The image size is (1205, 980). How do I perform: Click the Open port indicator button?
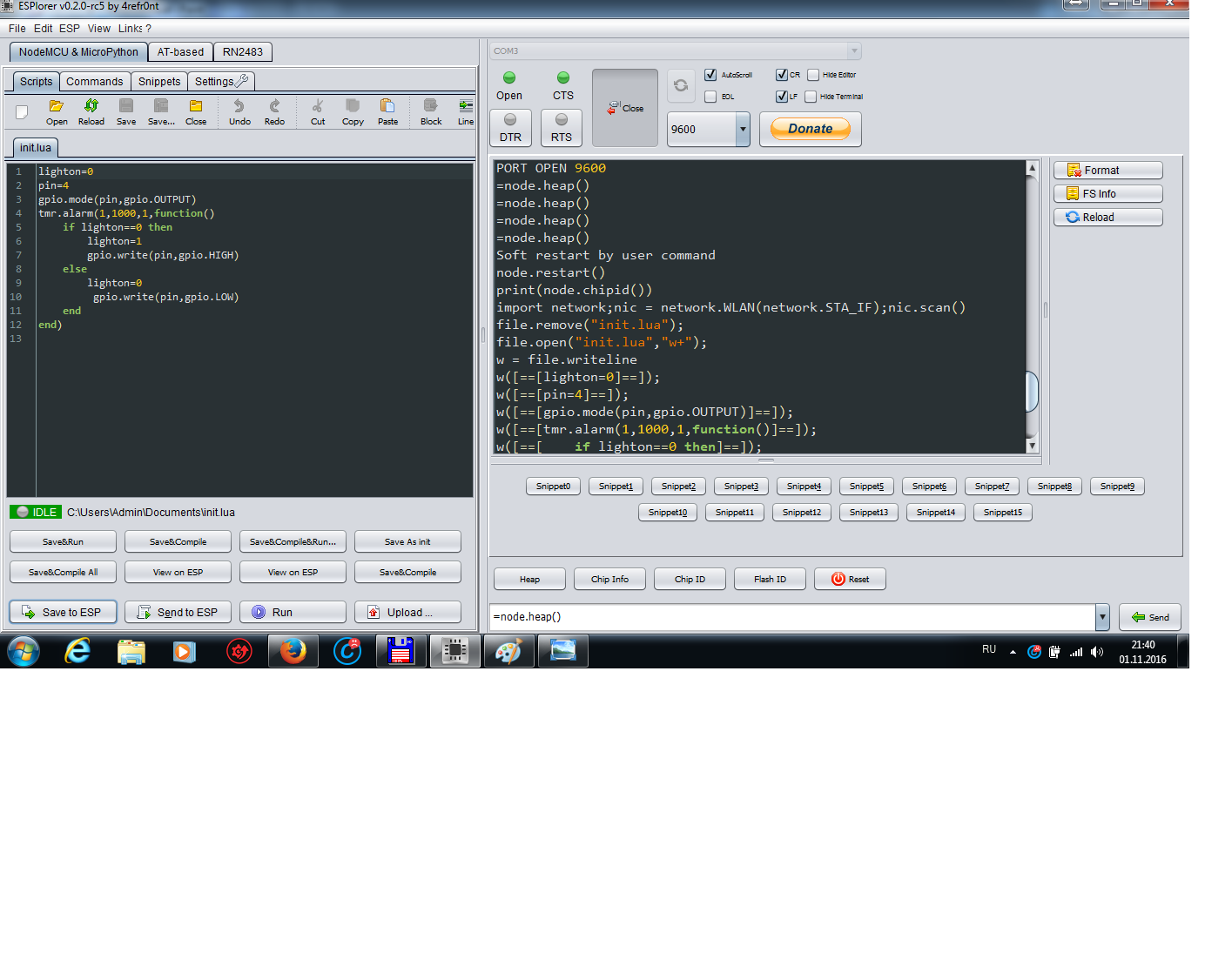pyautogui.click(x=509, y=85)
